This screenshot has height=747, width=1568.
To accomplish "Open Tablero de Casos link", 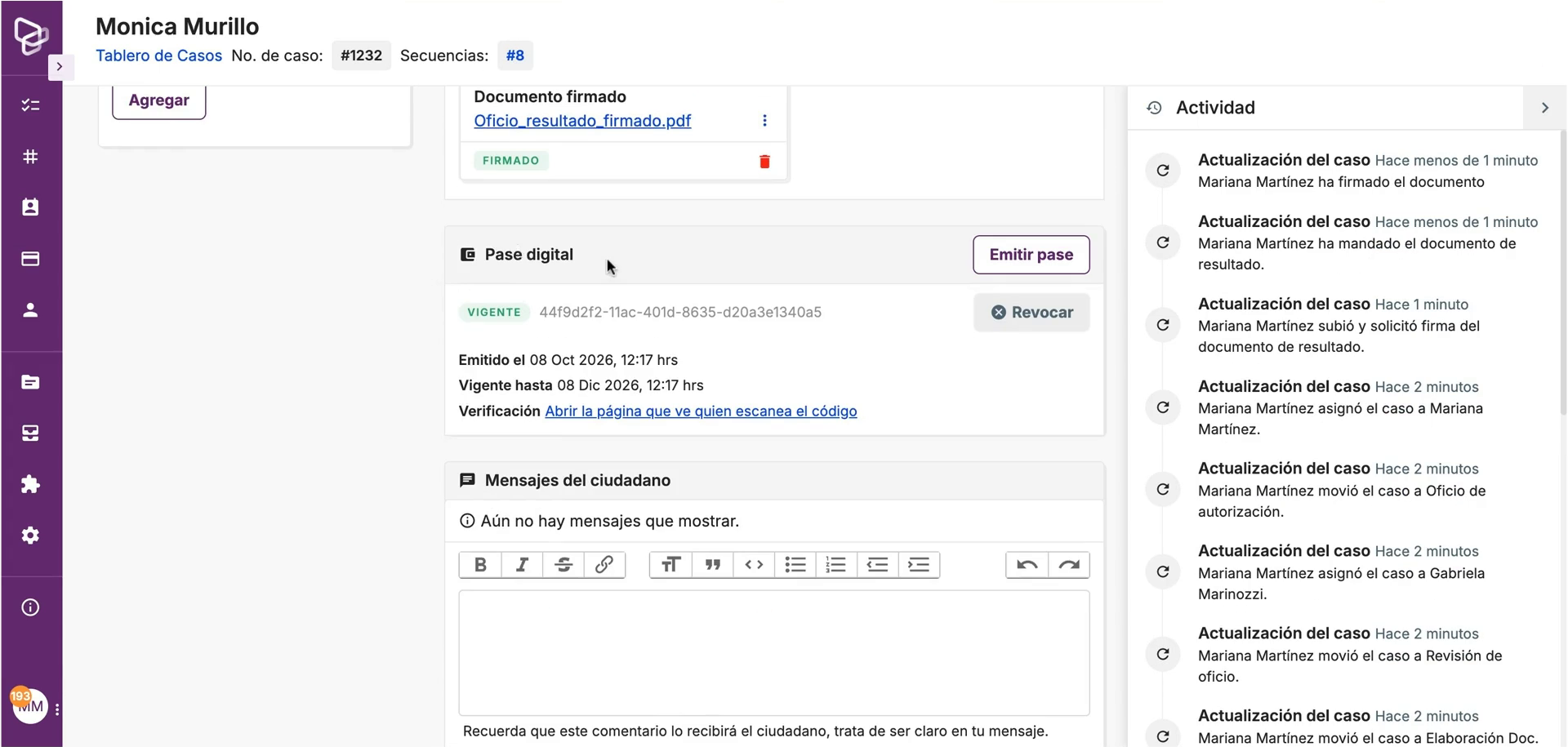I will tap(158, 56).
